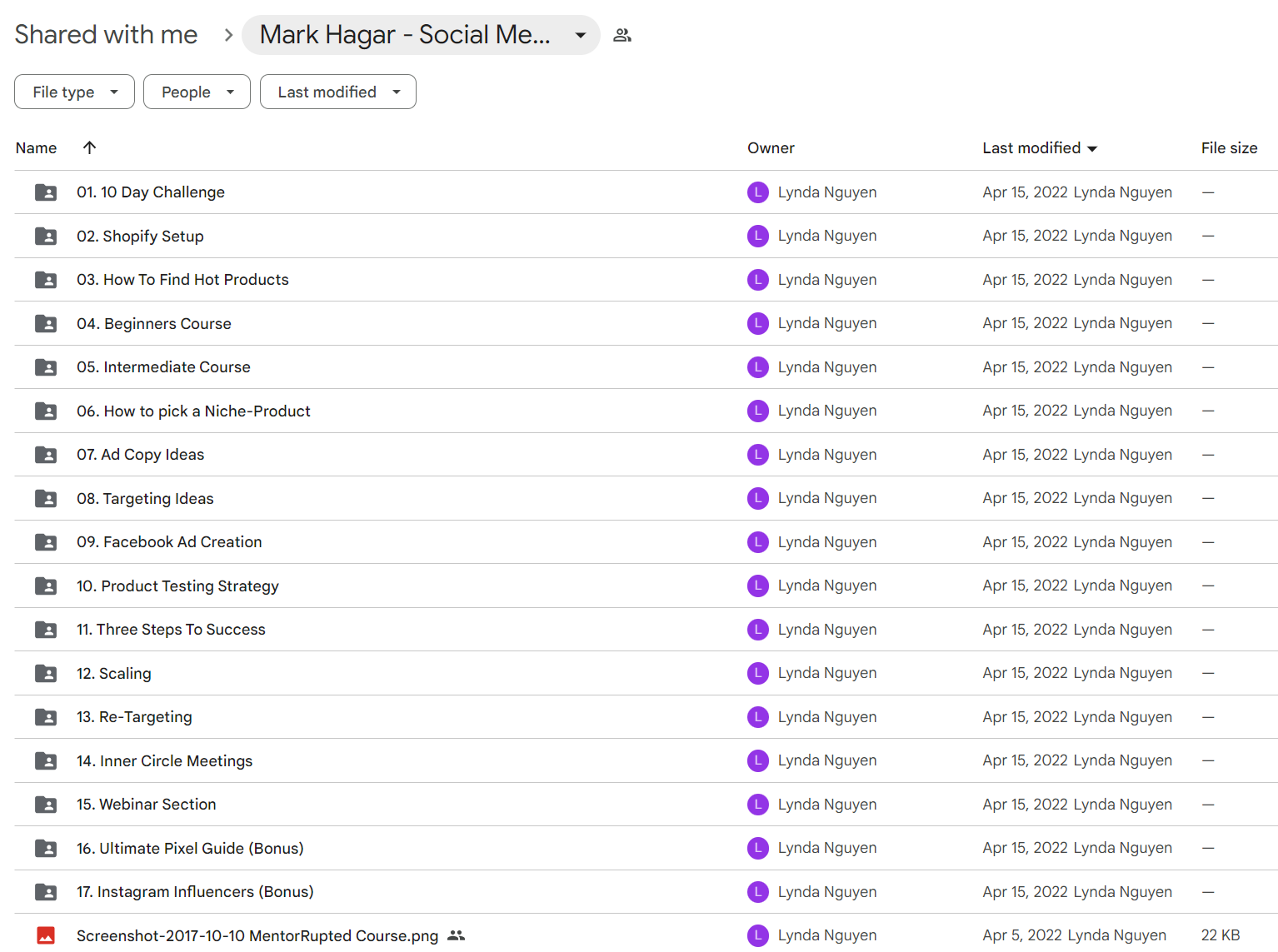Open the Last modified filter dropdown
The width and height of the screenshot is (1278, 952).
[337, 92]
